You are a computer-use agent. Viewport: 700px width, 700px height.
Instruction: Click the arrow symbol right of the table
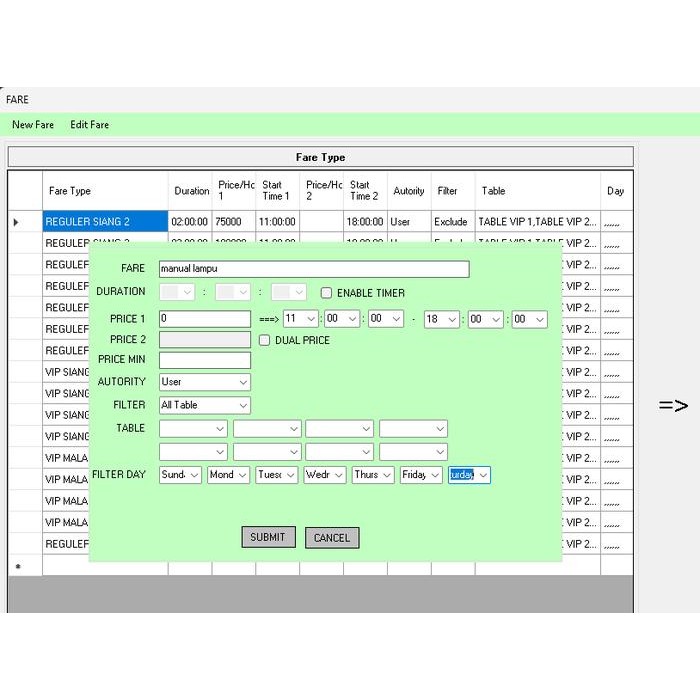[x=673, y=405]
